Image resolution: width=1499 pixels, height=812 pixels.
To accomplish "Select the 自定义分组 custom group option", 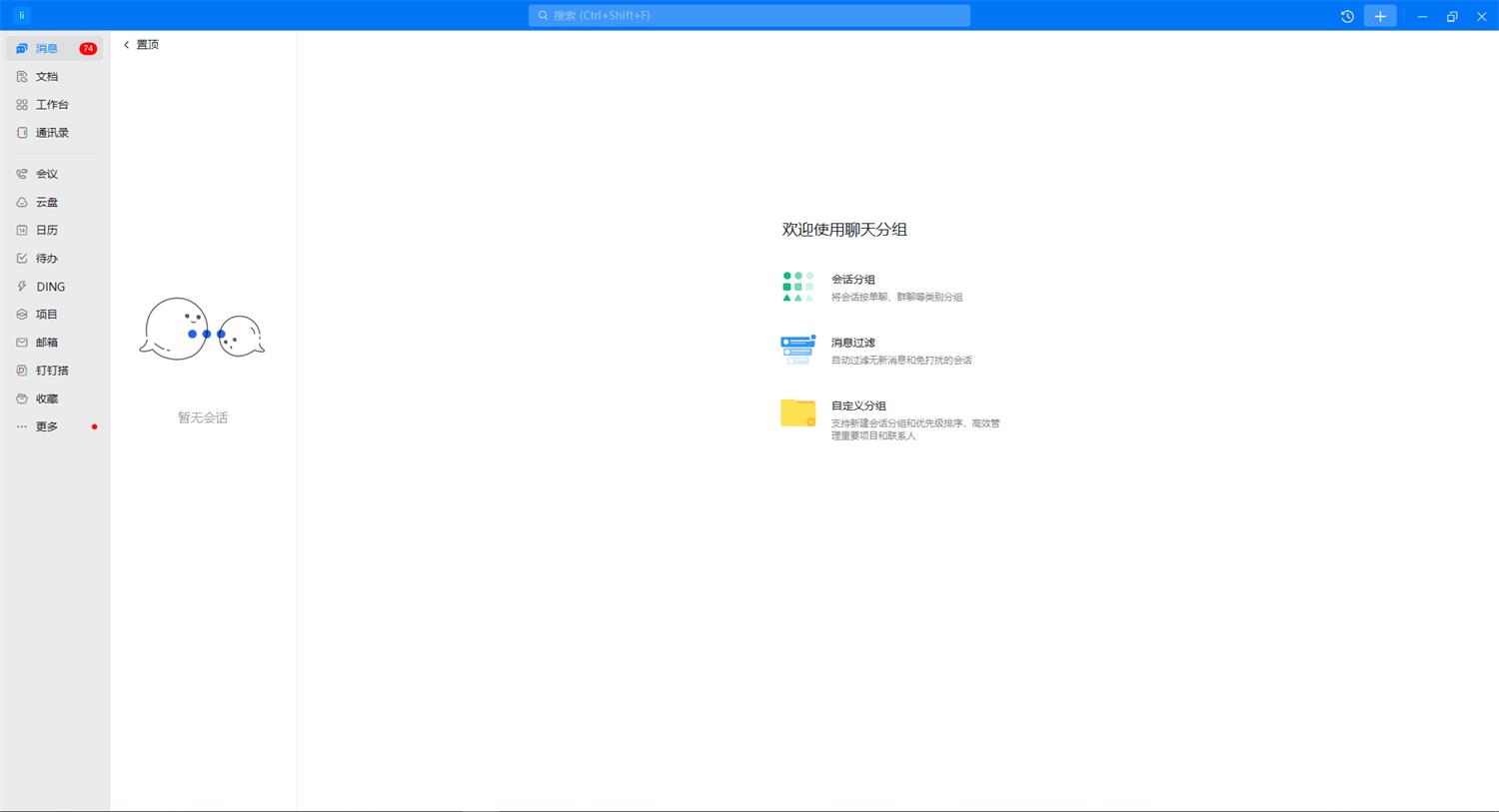I will pos(858,406).
